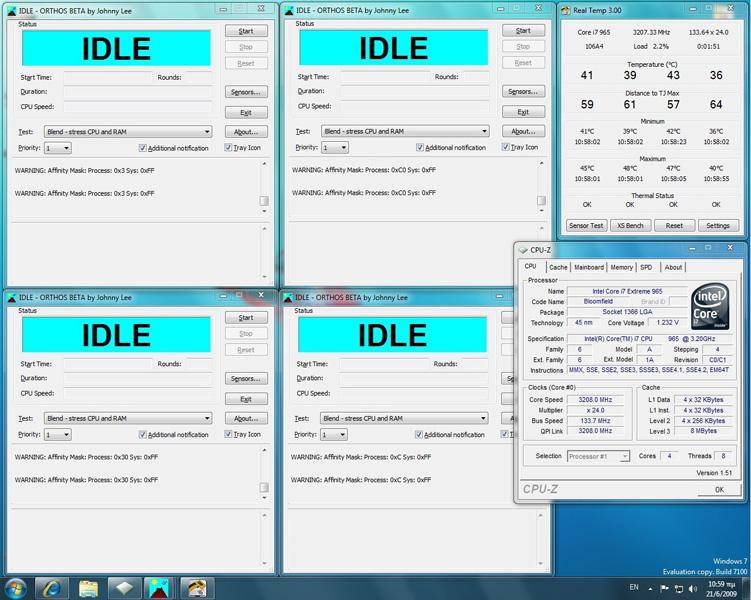
Task: Click the Real Temp 3.00 title bar icon
Action: 566,10
